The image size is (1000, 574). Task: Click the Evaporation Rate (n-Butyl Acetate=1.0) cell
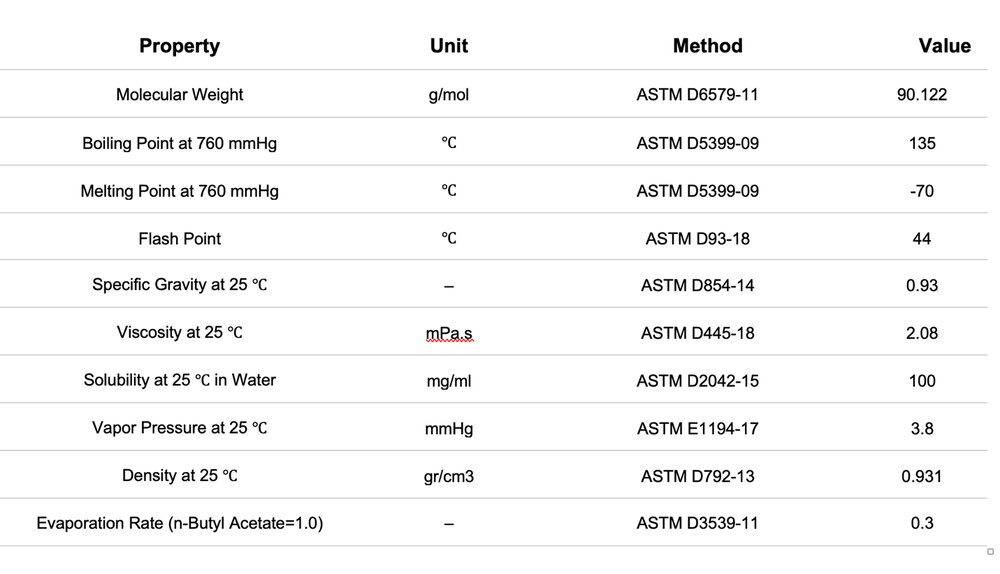click(x=179, y=523)
